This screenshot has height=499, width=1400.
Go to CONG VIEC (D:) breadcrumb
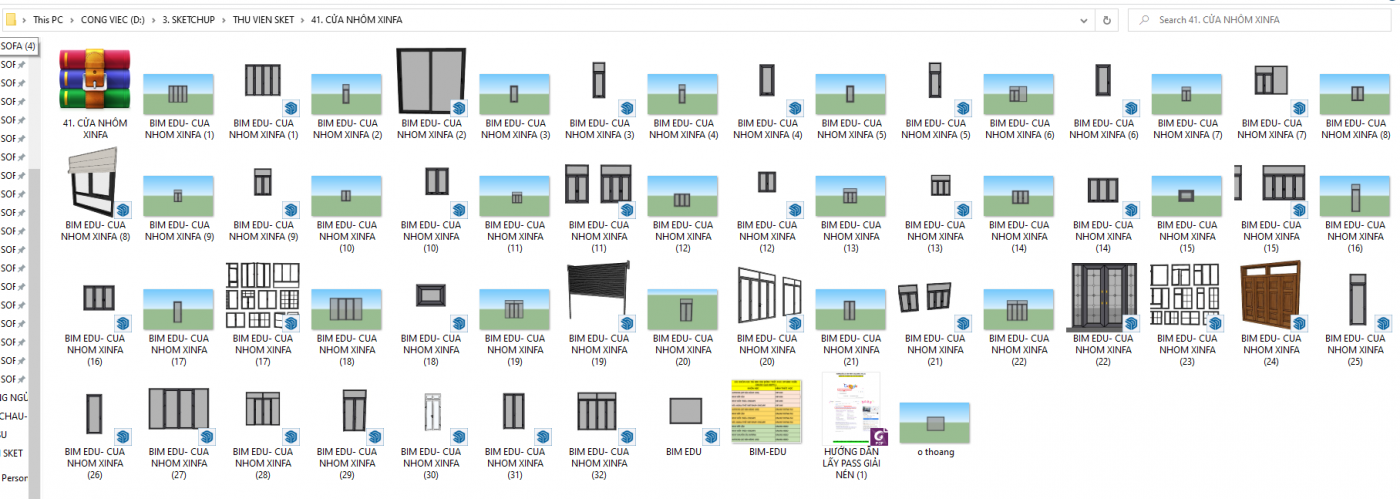tap(110, 19)
